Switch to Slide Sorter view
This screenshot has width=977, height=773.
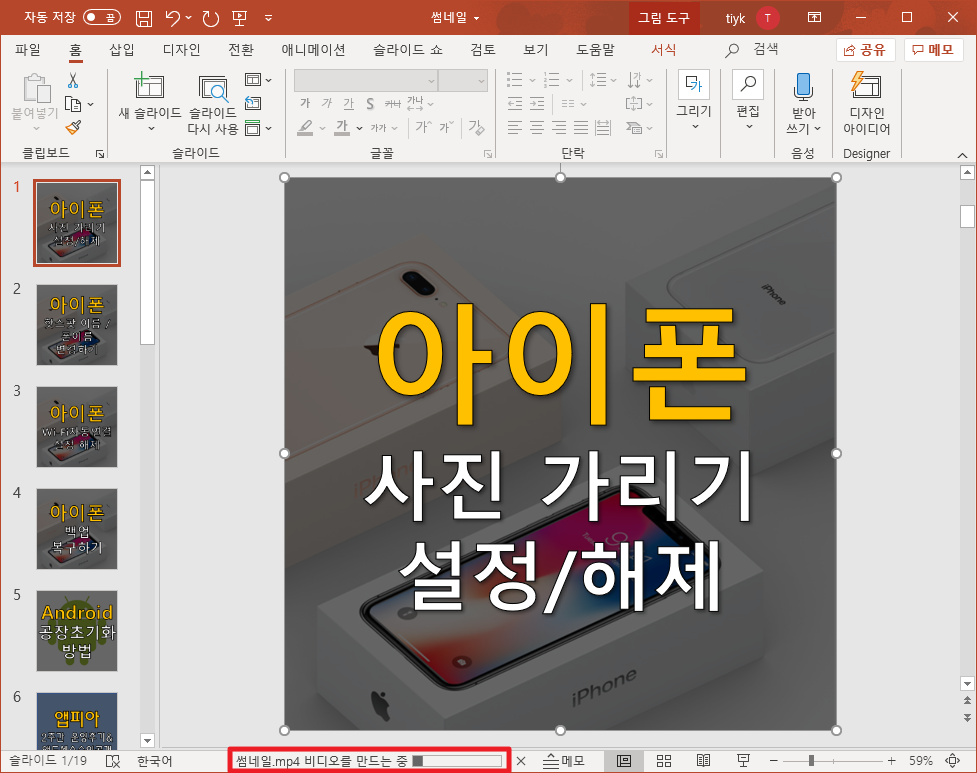664,761
